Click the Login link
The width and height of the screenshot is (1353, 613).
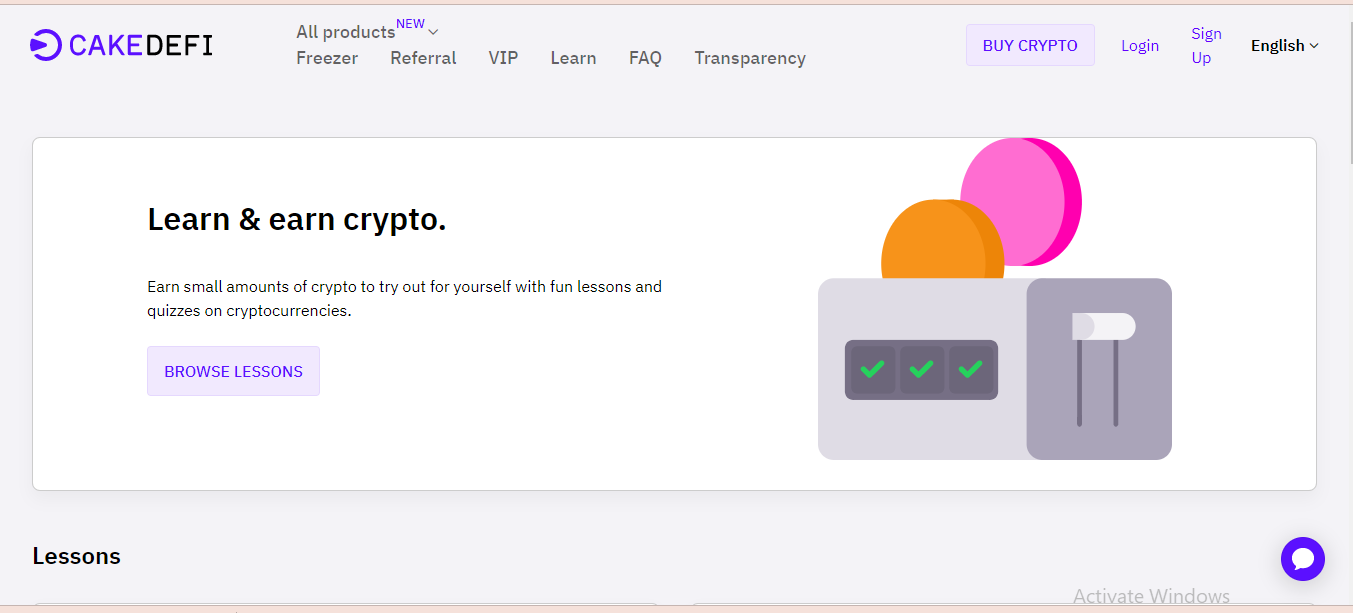click(x=1139, y=45)
